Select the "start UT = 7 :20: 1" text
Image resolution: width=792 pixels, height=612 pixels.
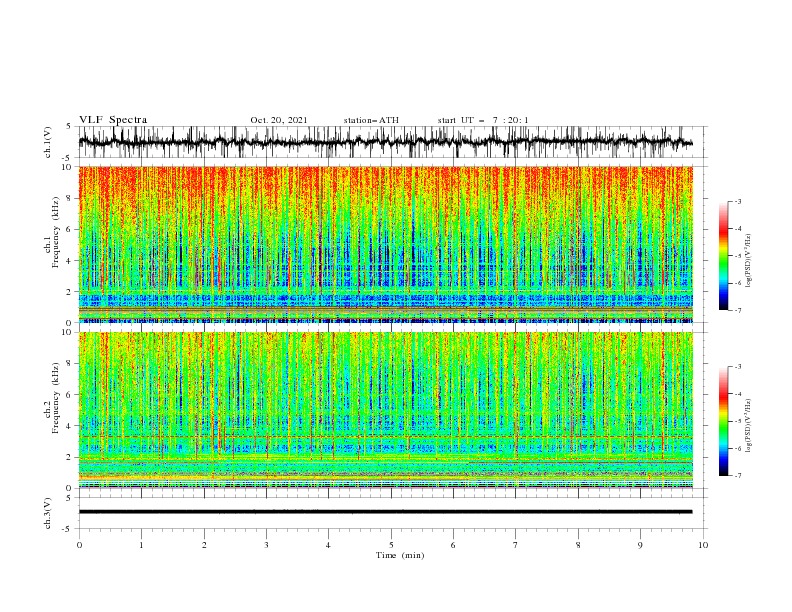click(483, 120)
